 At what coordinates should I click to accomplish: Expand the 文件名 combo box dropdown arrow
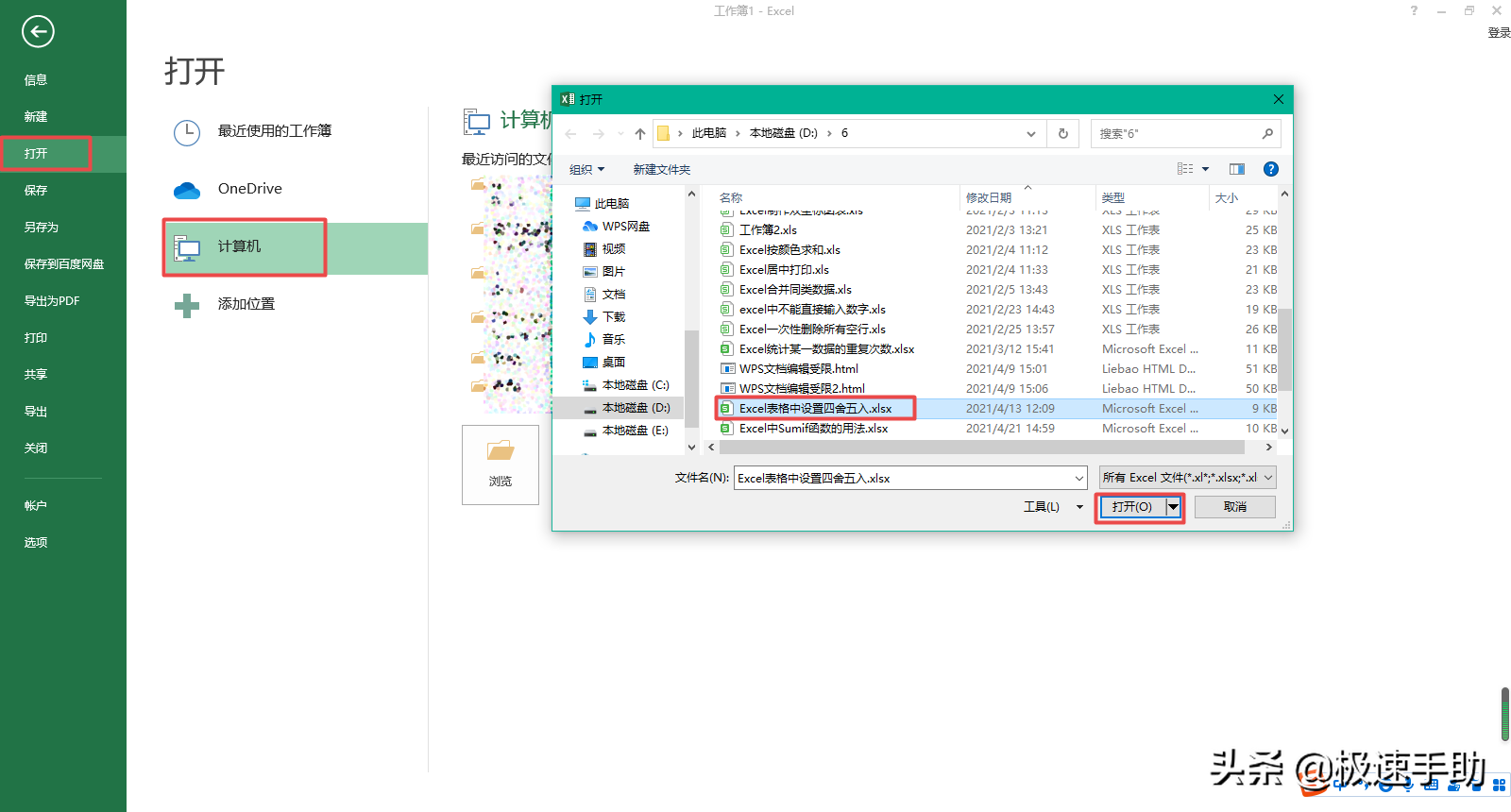click(1078, 479)
